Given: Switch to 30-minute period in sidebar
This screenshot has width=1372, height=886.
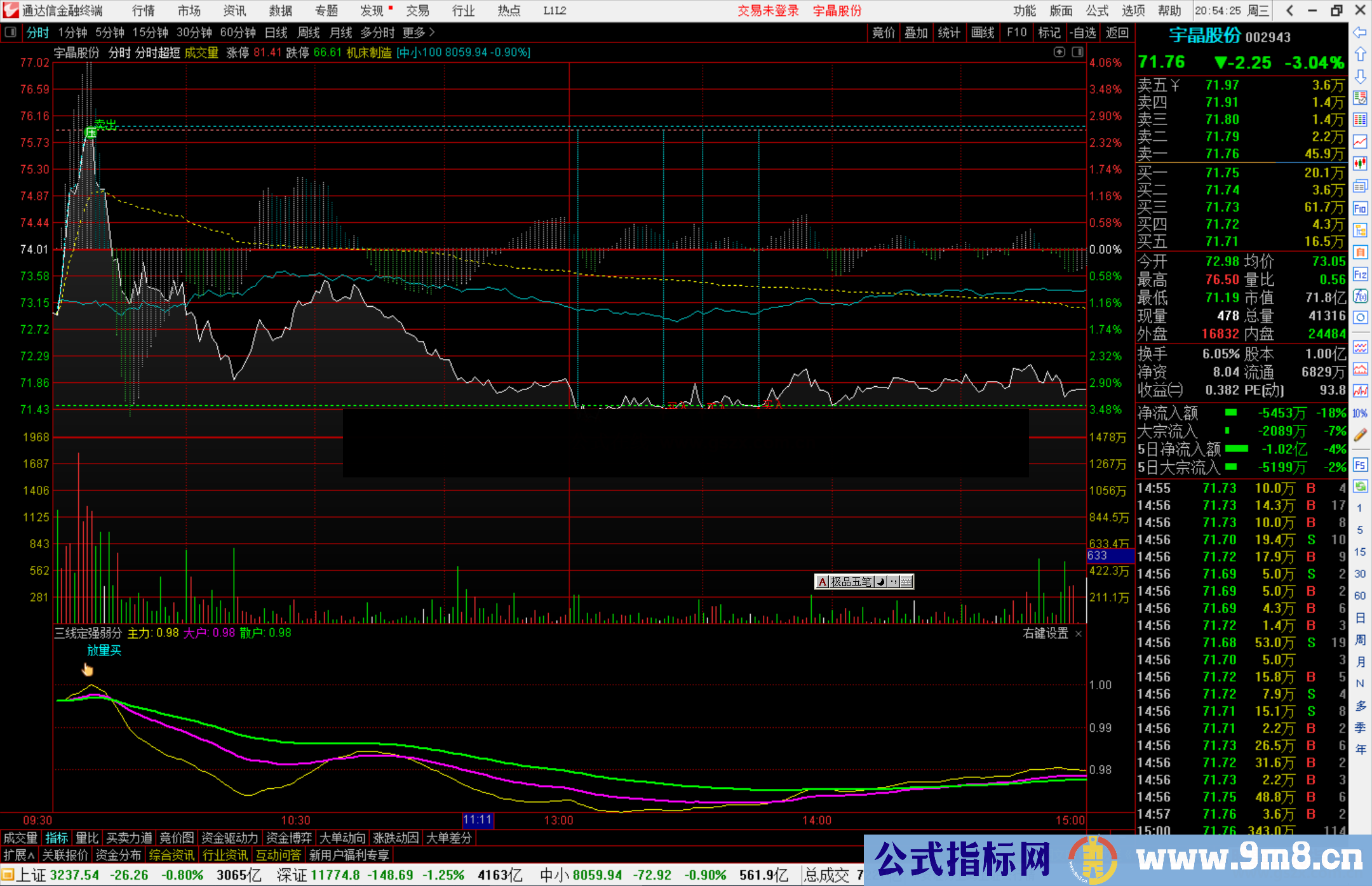Looking at the screenshot, I should click(x=1359, y=574).
